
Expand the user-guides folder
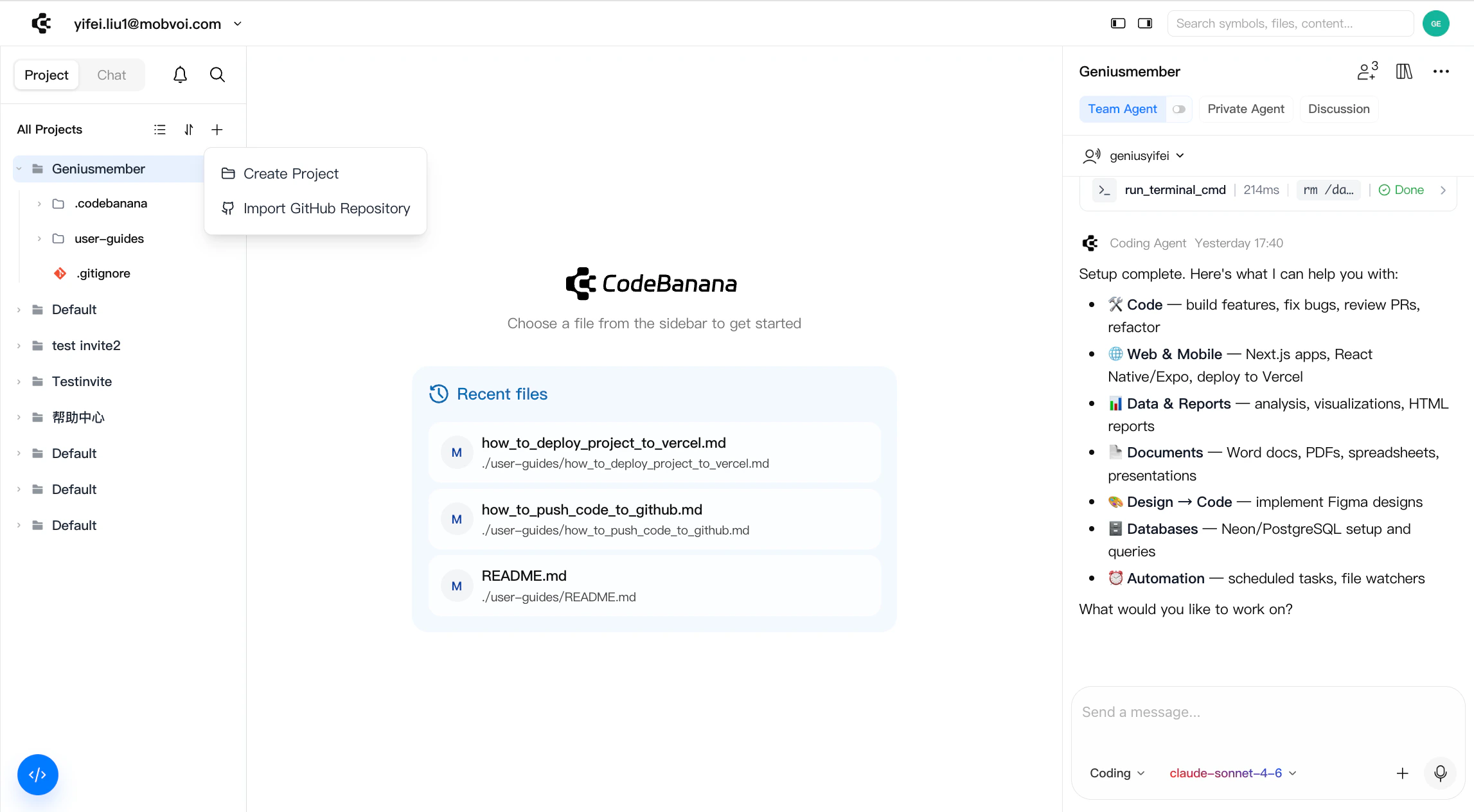[x=39, y=239]
